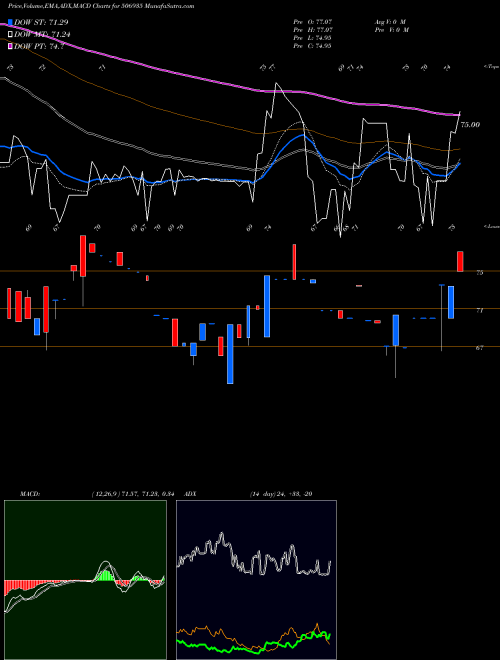Click the MACD (12,26,9) parameter values

point(132,494)
